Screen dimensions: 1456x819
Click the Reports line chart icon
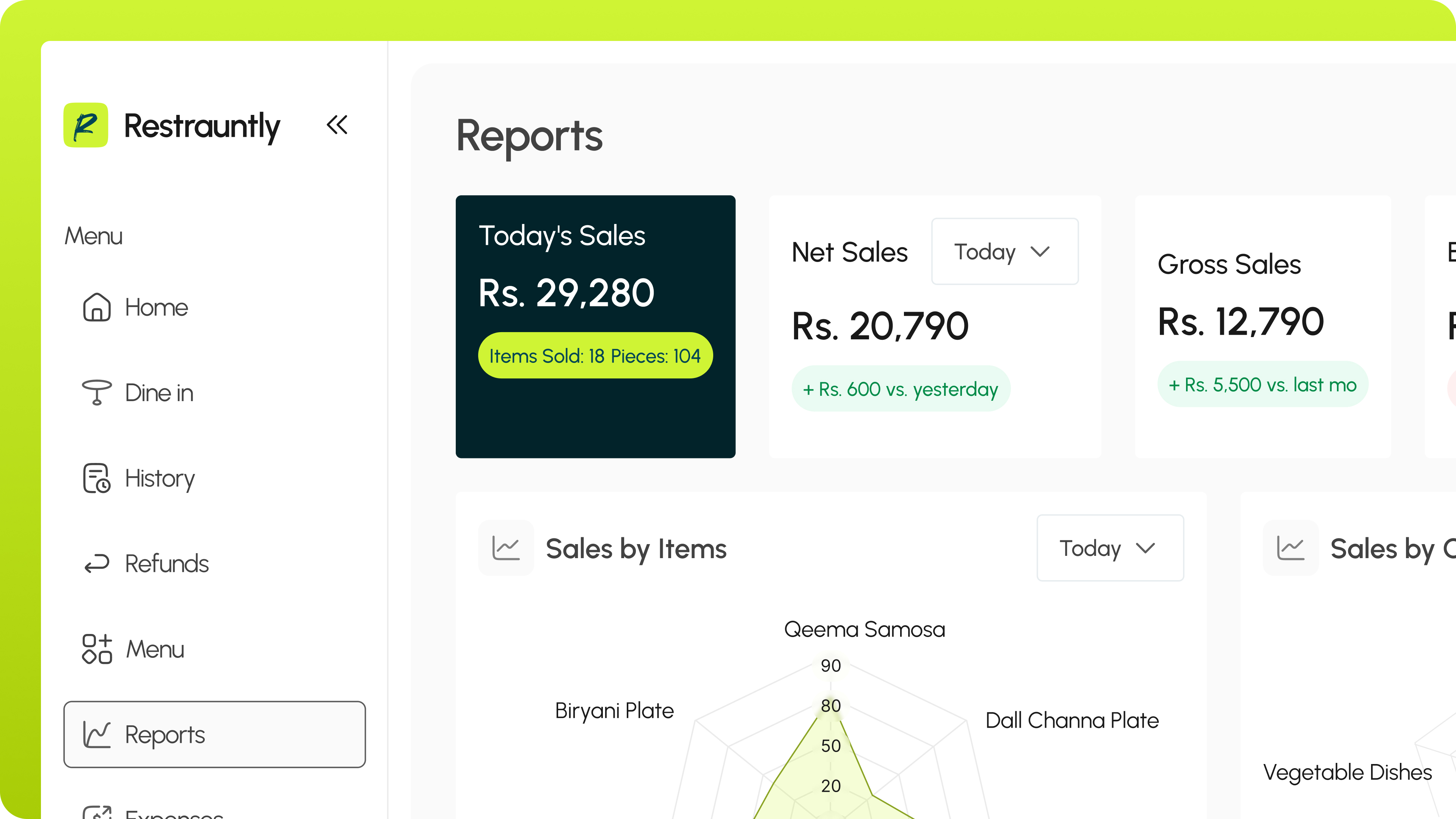tap(97, 734)
